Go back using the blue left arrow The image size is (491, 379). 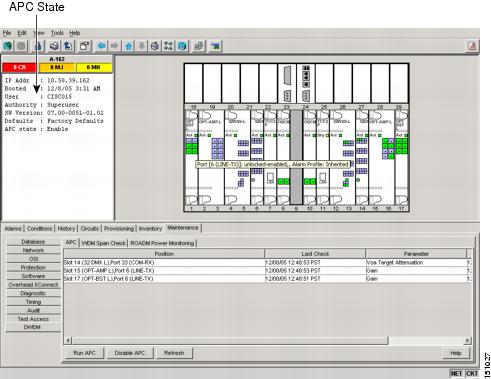101,46
